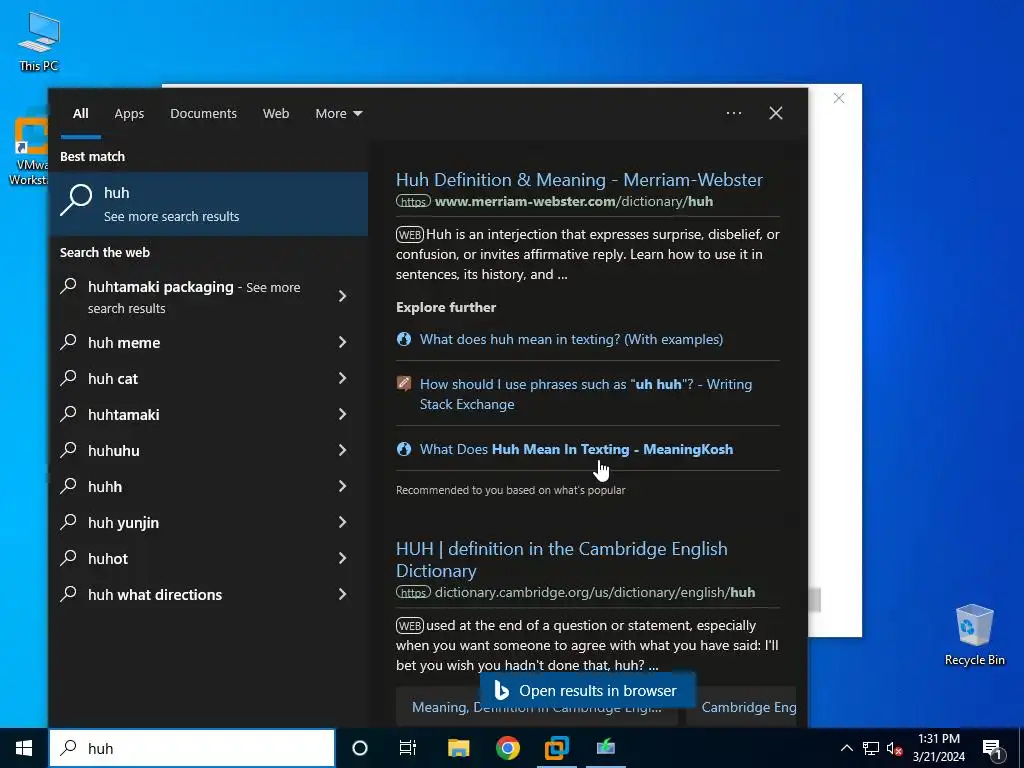Expand the arrow next to 'huh meme'
Image resolution: width=1024 pixels, height=768 pixels.
click(342, 342)
